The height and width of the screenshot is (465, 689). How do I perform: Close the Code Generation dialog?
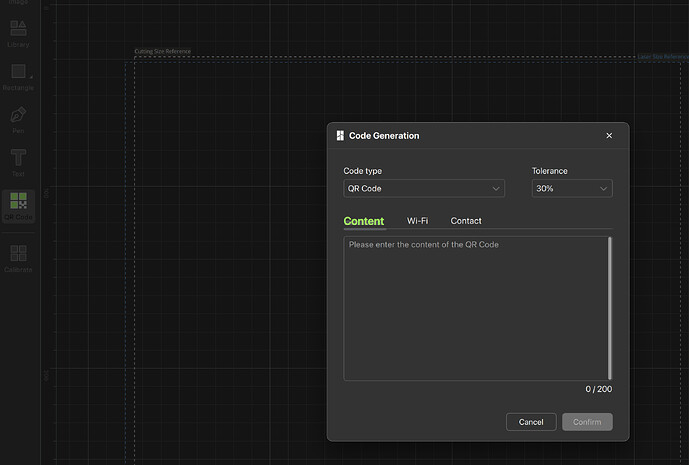(x=609, y=135)
